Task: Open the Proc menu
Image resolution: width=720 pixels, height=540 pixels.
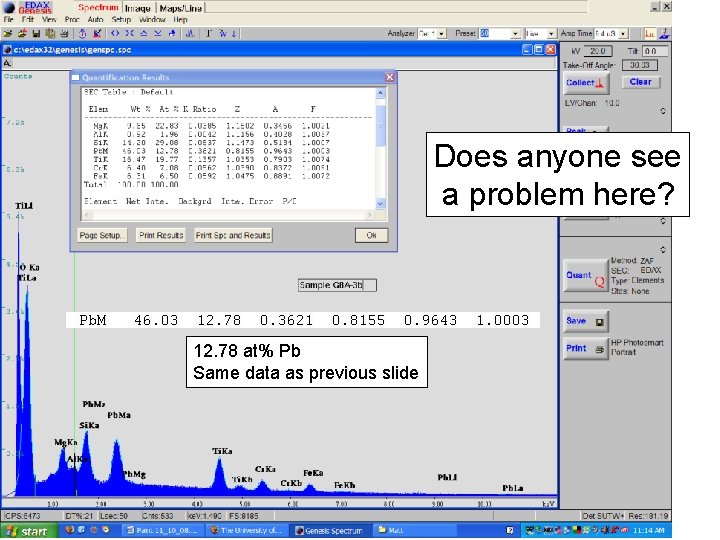Action: tap(72, 19)
